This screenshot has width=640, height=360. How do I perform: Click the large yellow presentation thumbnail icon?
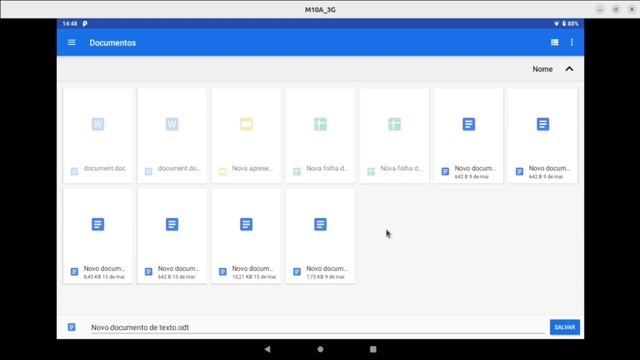tap(246, 124)
